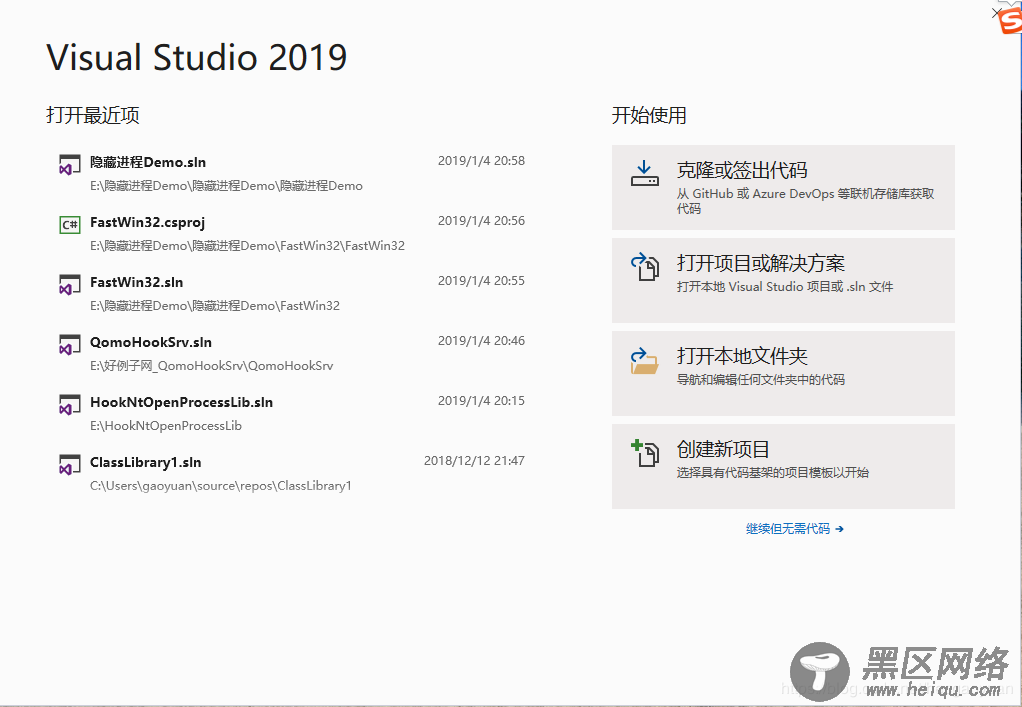
Task: Open recent solution ClassLibrary1.sln
Action: pos(292,473)
